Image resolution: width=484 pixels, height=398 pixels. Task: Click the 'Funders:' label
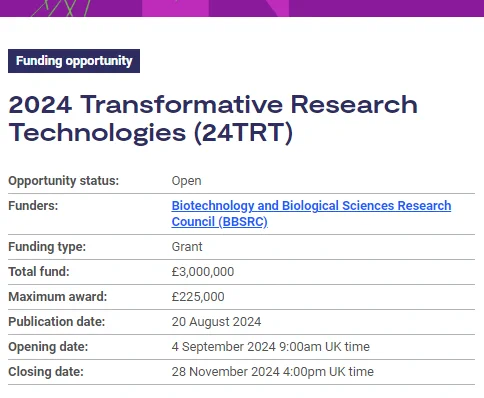pyautogui.click(x=33, y=206)
